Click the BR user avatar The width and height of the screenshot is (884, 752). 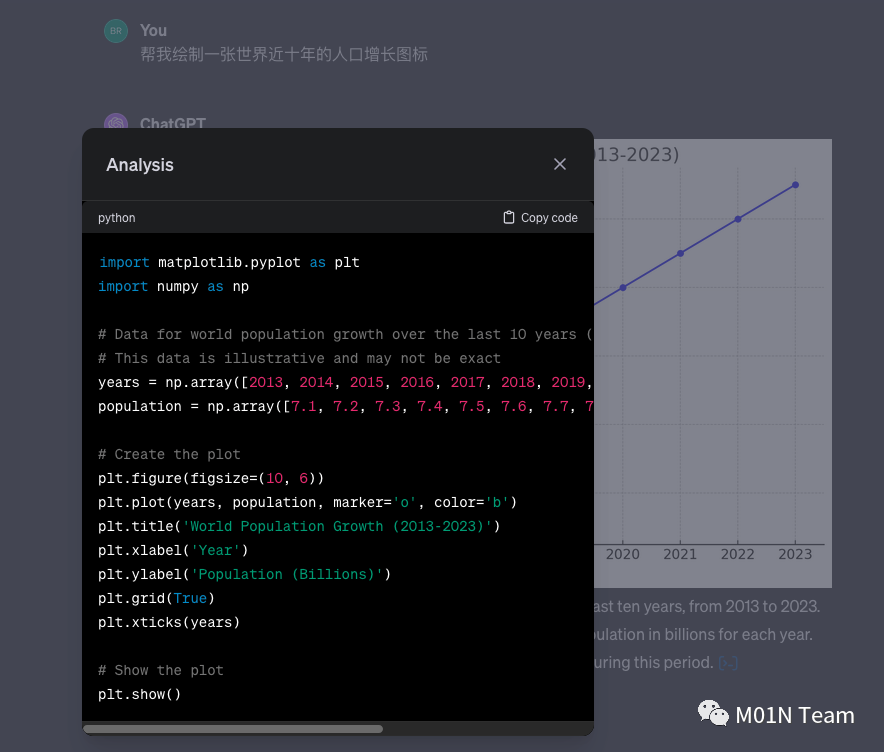click(116, 31)
